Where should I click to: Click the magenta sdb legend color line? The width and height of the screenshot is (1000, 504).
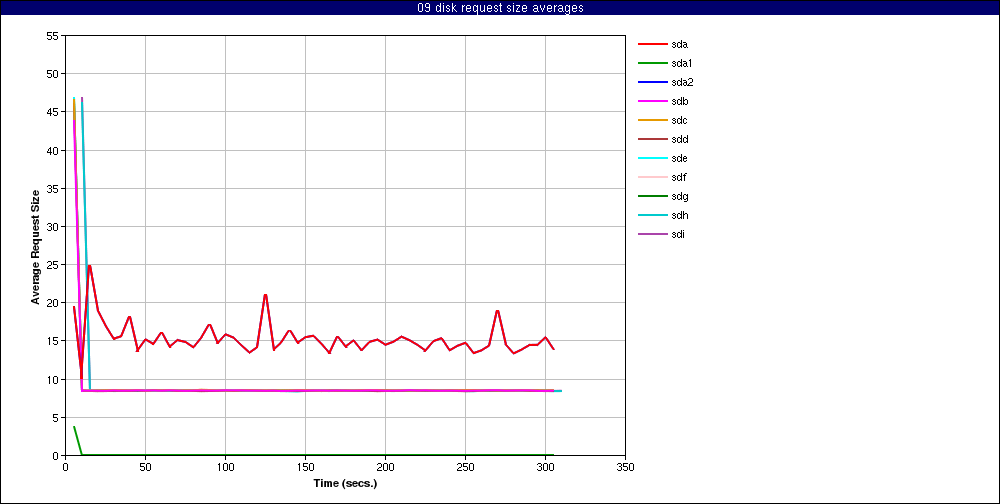click(652, 101)
